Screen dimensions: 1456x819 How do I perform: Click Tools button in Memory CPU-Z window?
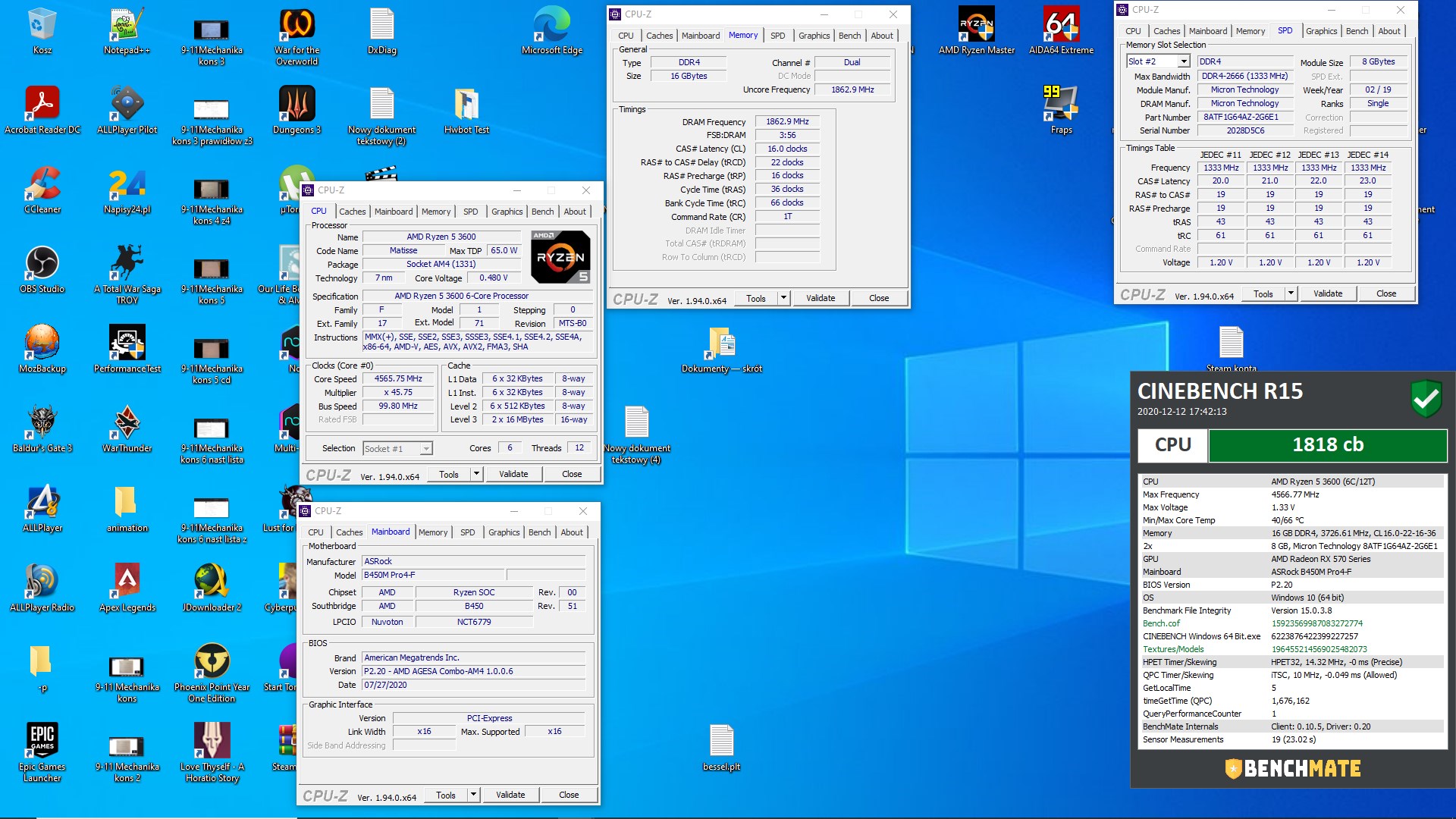point(755,298)
